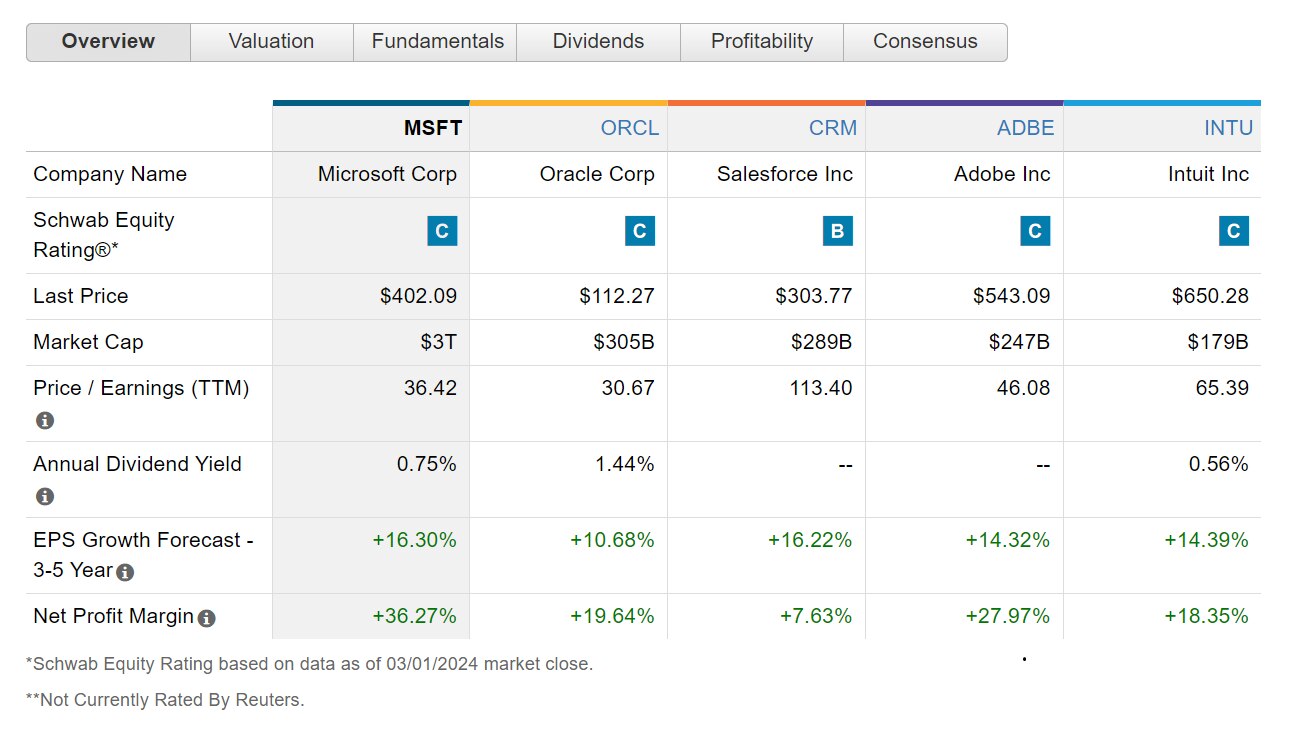1307x740 pixels.
Task: Click ORCL dividend yield 1.44%
Action: coord(624,464)
